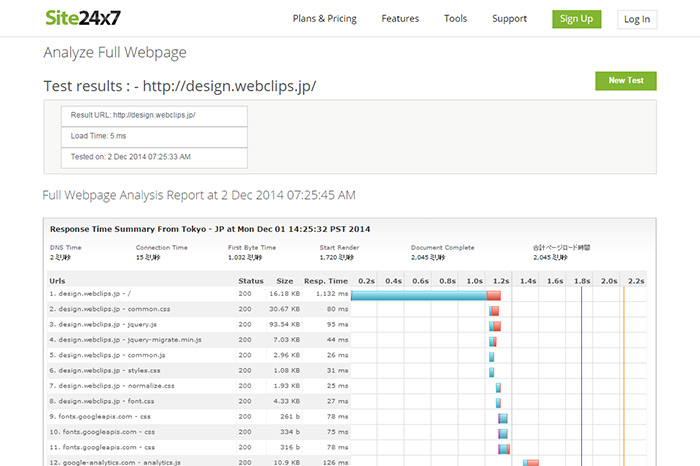Viewport: 700px width, 466px height.
Task: Click the Site24x7 logo
Action: (x=83, y=18)
